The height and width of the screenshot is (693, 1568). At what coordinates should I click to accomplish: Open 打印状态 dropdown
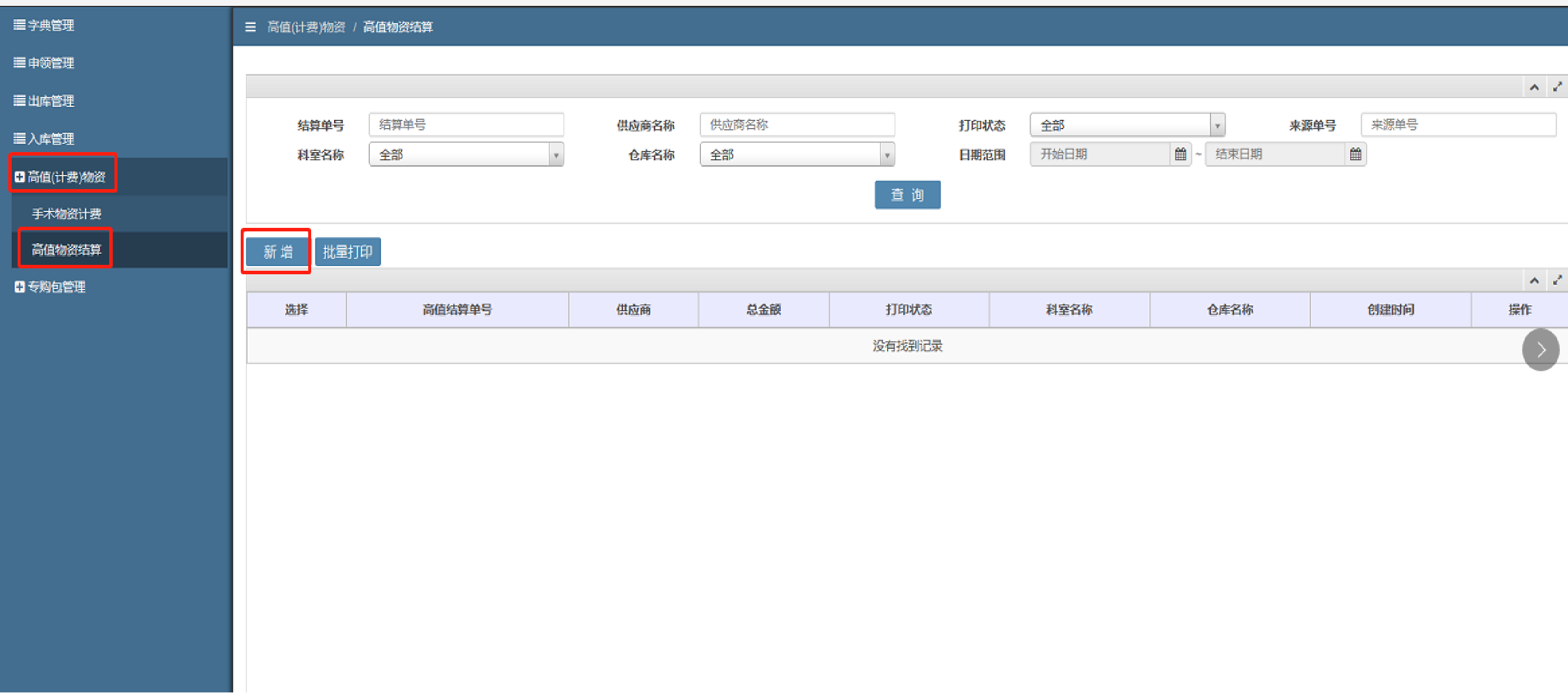(1127, 126)
